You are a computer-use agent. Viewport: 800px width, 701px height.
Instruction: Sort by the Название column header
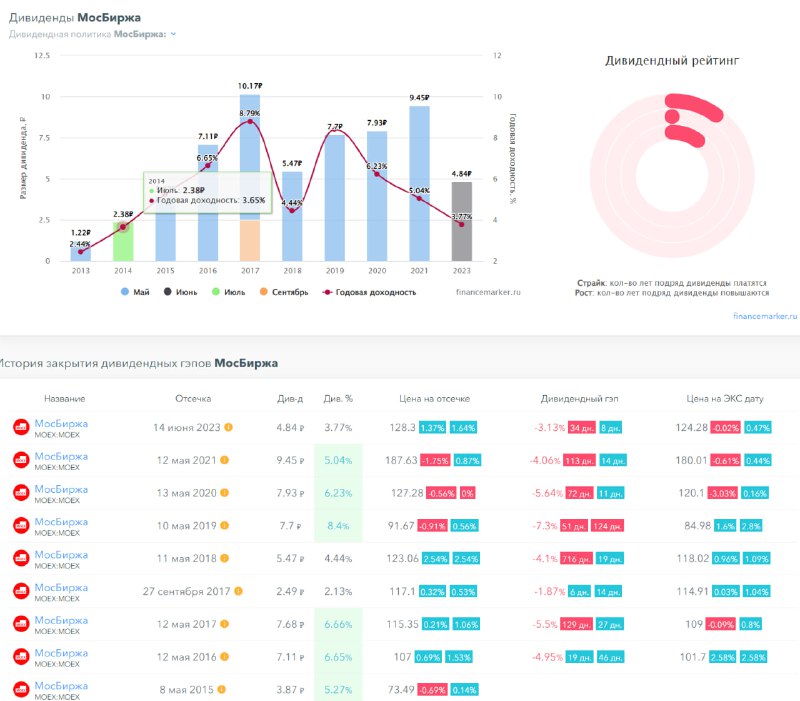[64, 398]
